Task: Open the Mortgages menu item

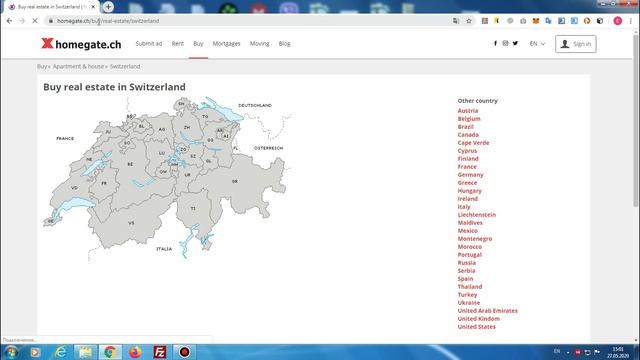Action: coord(226,43)
